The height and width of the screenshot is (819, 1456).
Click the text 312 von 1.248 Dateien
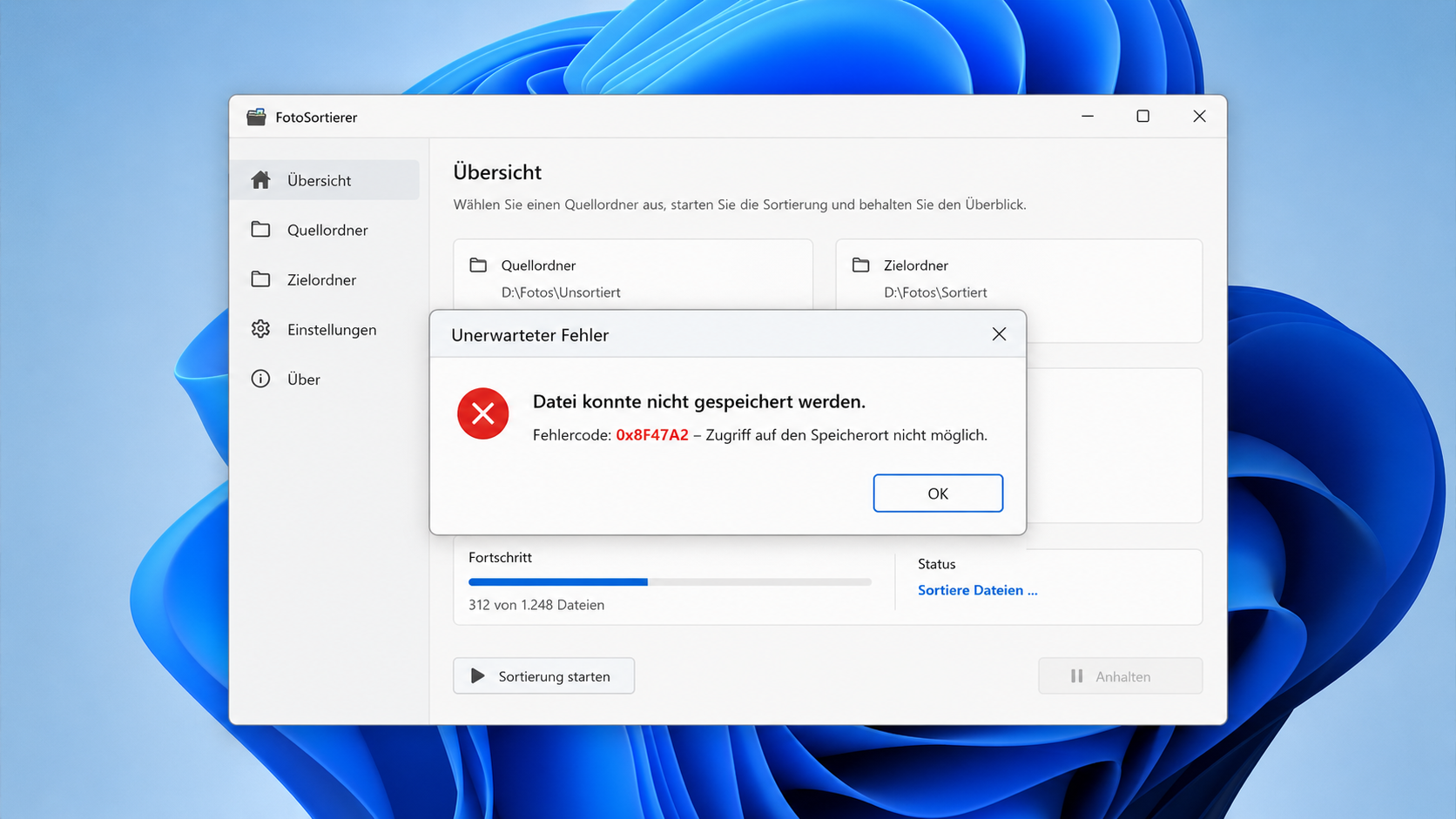[x=536, y=605]
